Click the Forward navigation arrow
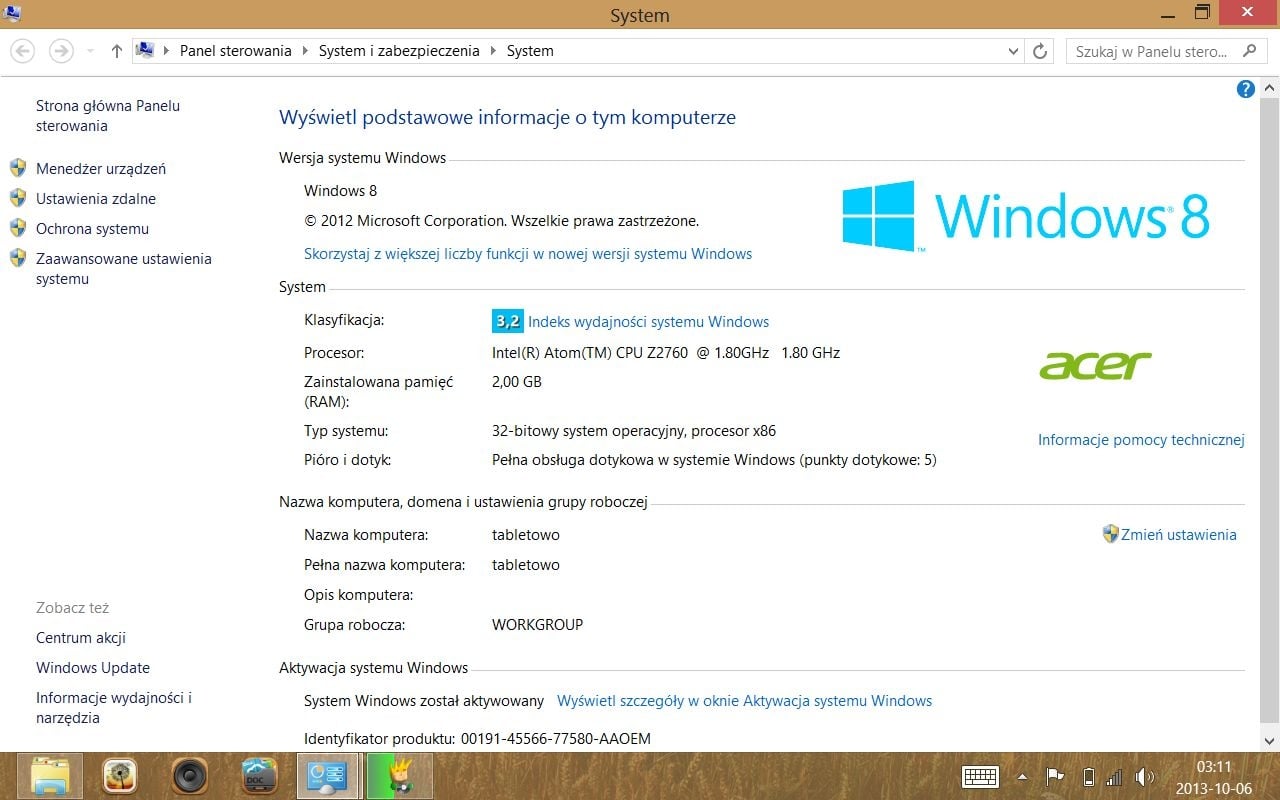The height and width of the screenshot is (800, 1280). tap(61, 51)
